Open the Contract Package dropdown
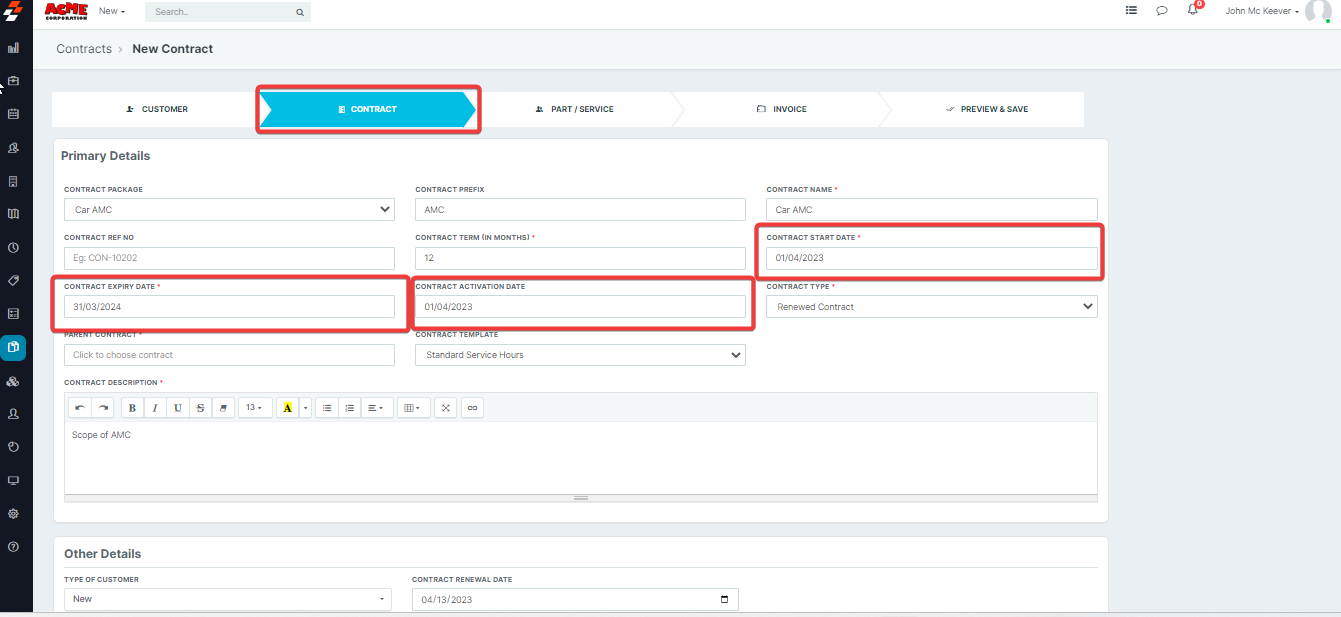The width and height of the screenshot is (1341, 617). (229, 210)
